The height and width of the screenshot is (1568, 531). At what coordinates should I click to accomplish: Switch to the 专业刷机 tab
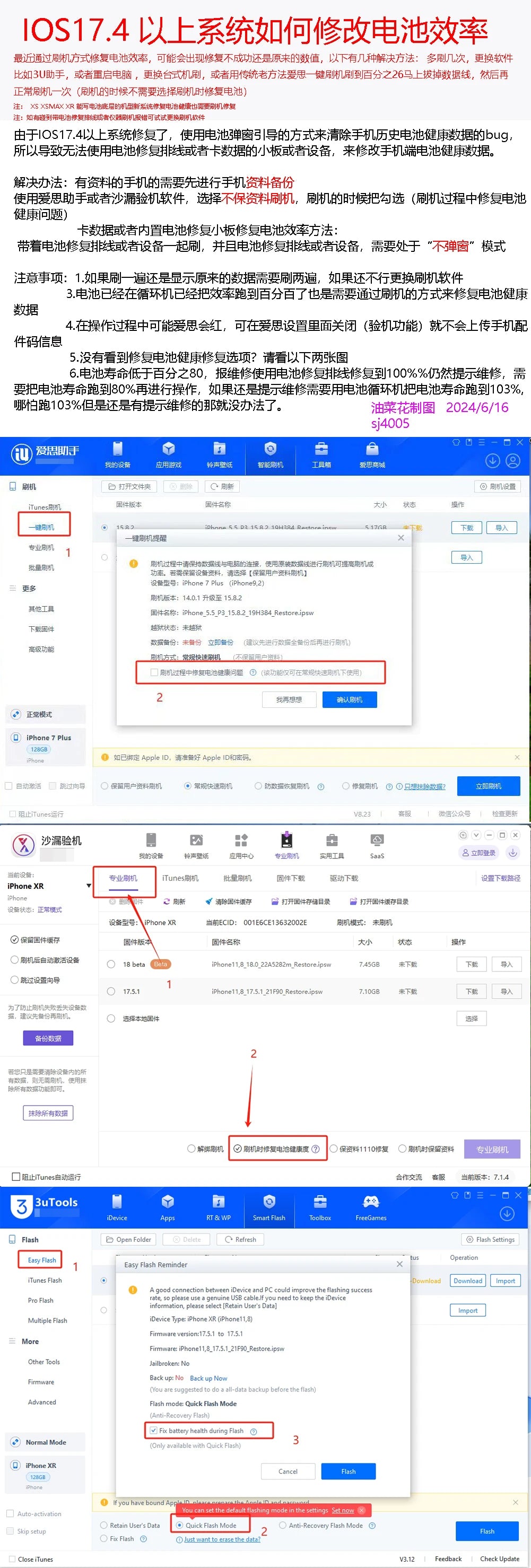point(123,878)
